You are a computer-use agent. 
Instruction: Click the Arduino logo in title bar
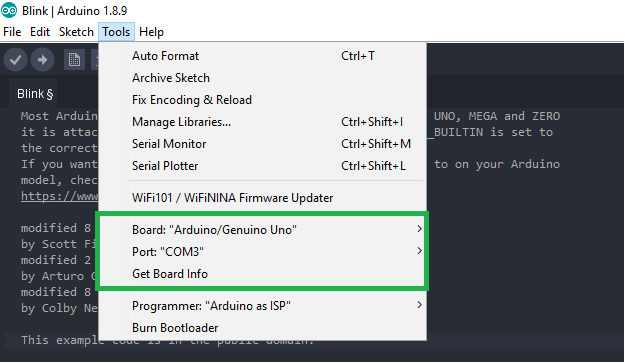(x=9, y=10)
